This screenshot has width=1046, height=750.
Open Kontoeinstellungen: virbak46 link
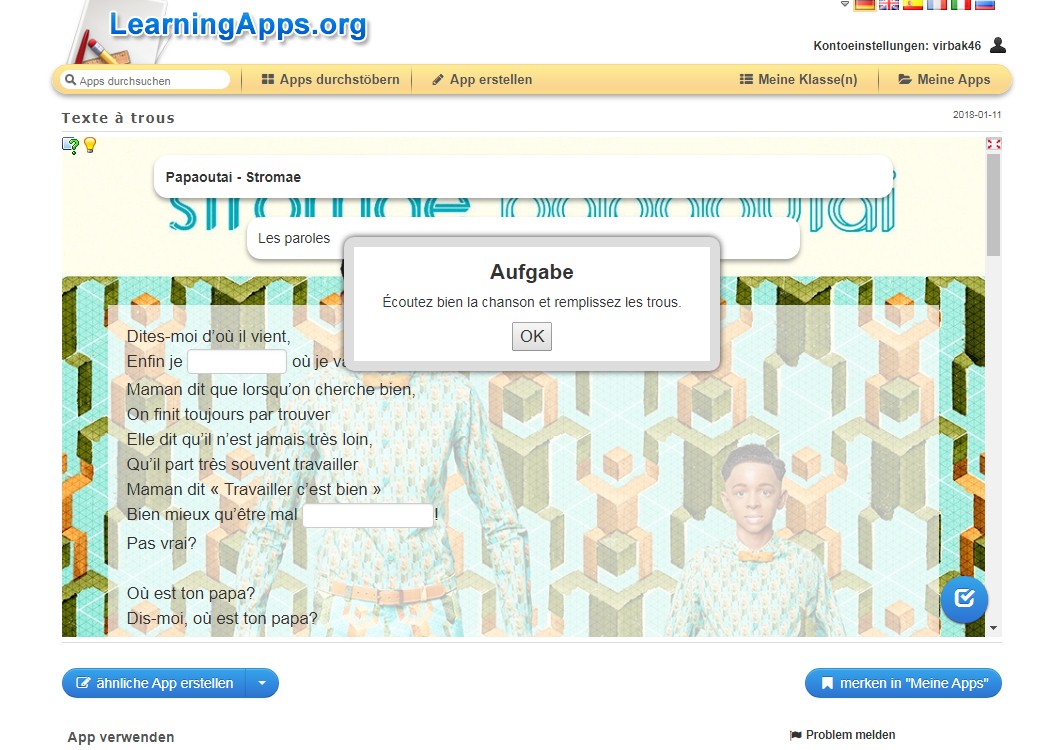pos(897,45)
